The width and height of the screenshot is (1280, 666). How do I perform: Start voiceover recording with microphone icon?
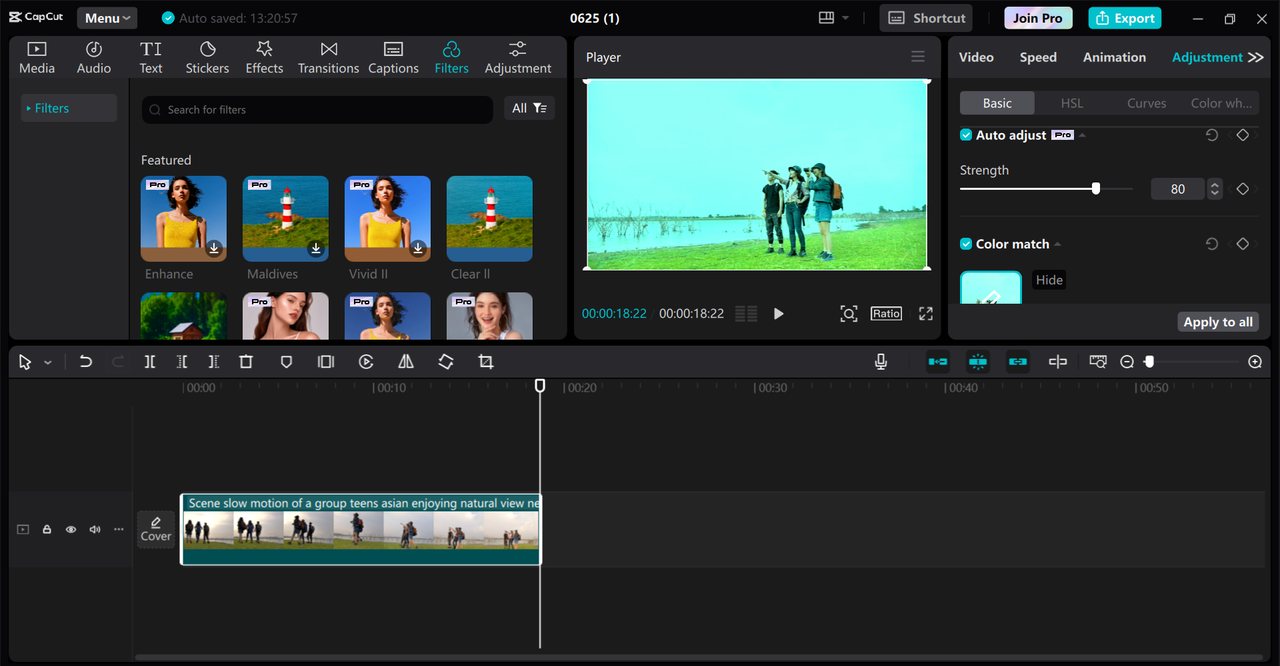click(881, 362)
